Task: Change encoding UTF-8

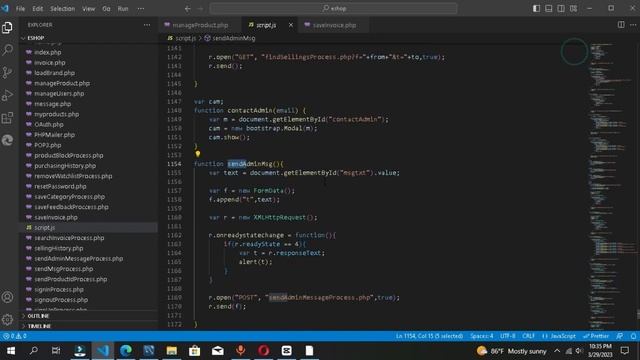Action: point(508,336)
